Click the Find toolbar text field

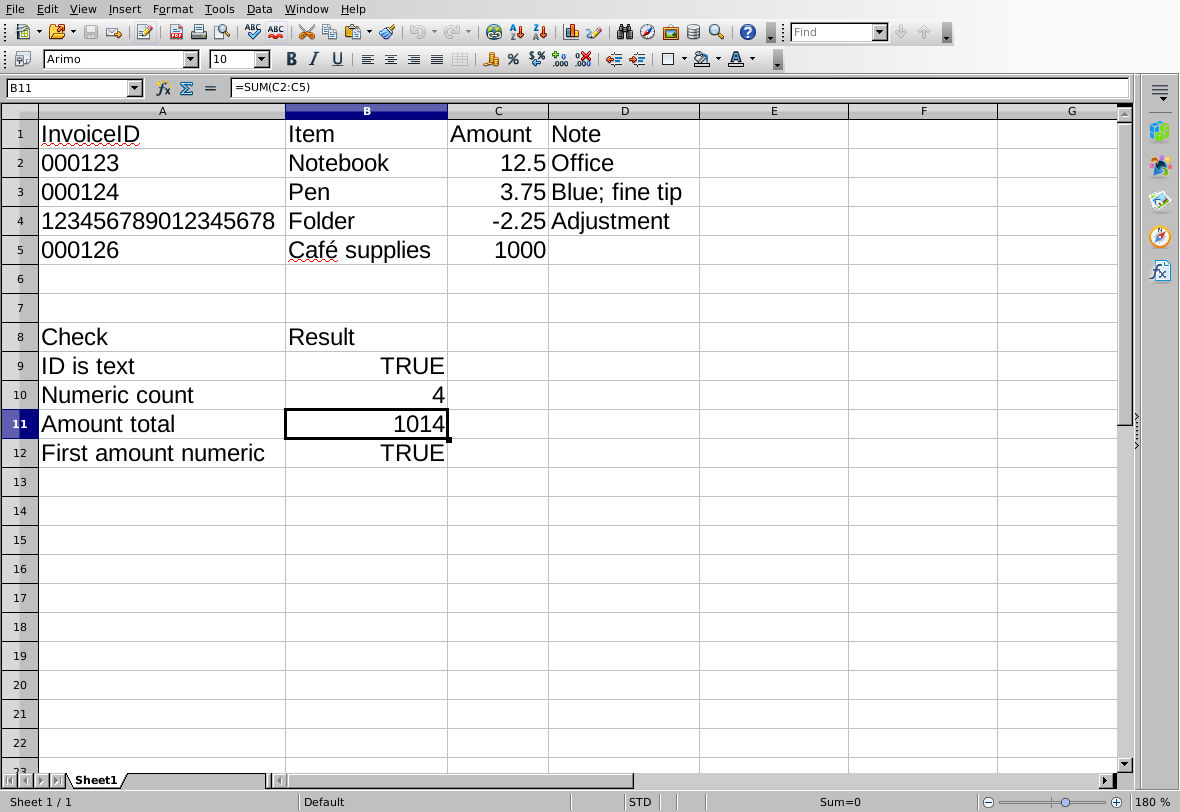point(832,32)
